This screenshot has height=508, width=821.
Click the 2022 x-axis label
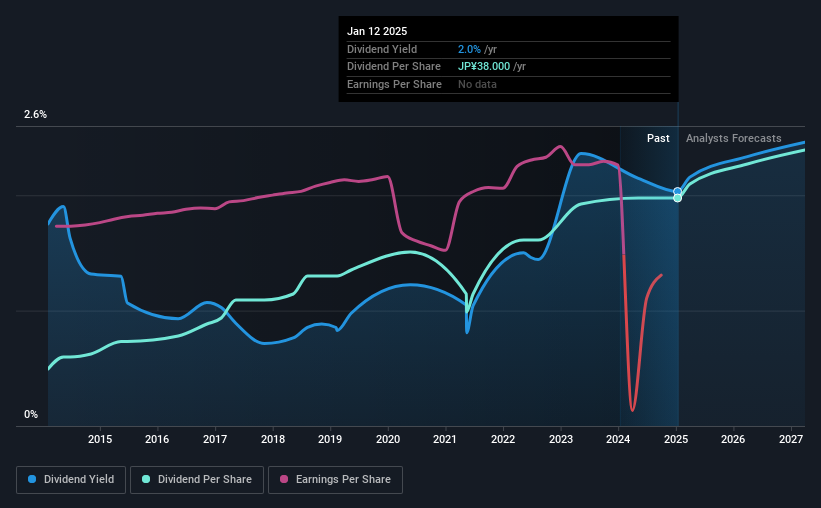pyautogui.click(x=503, y=439)
